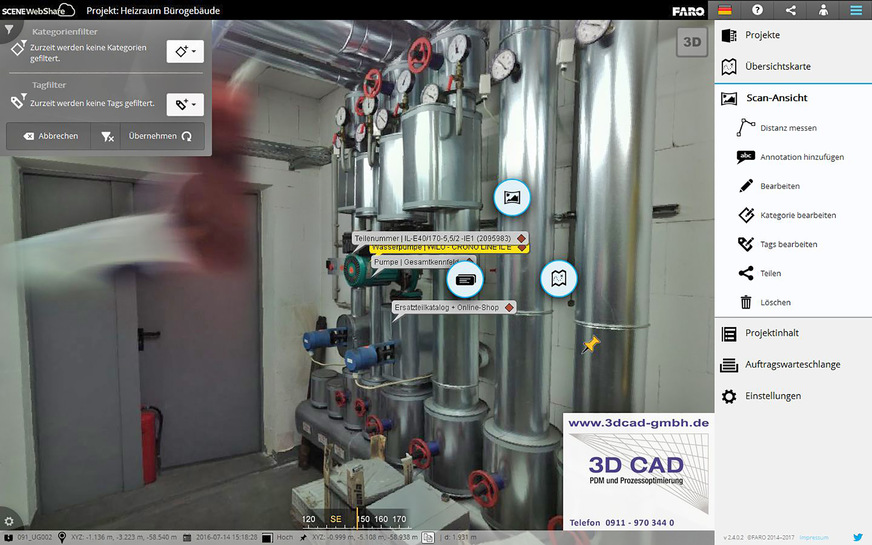Open view settings gear at bottom left

9,521
